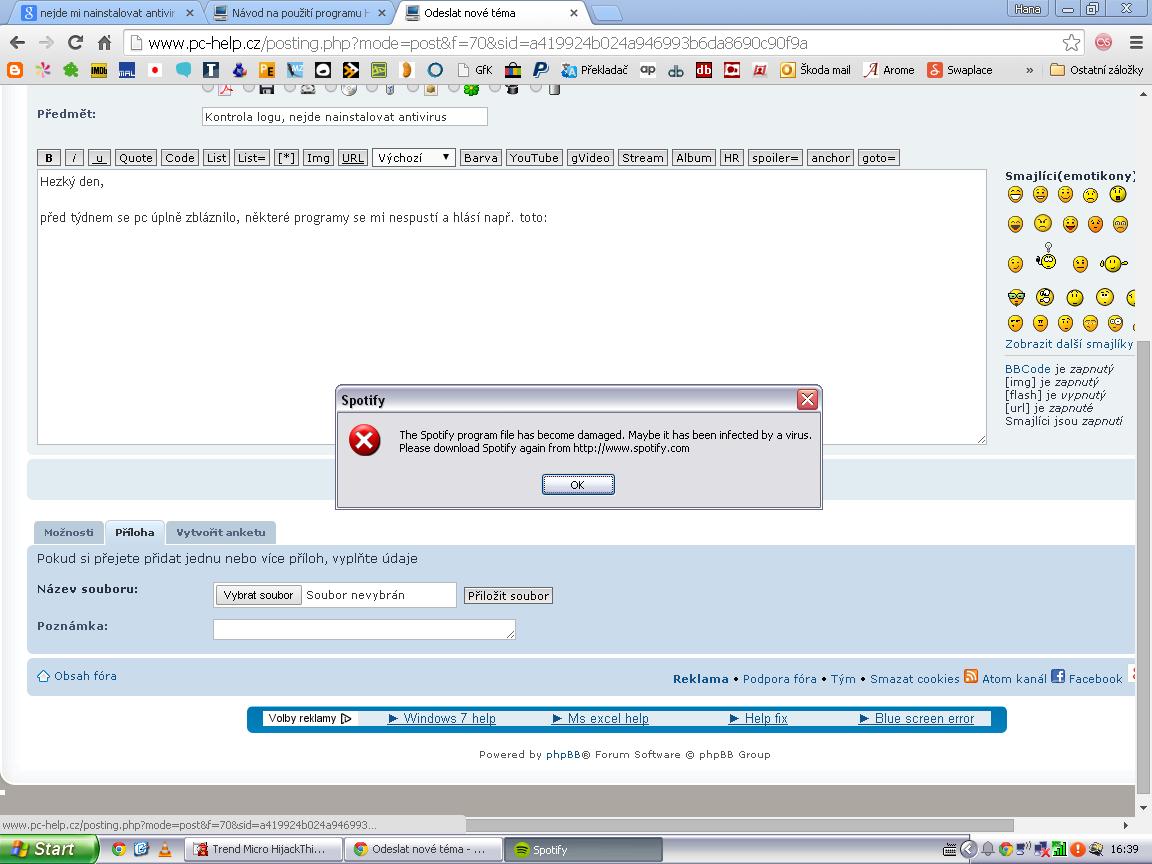Open the 'Zobrazit další smajlíky' link
1152x864 pixels.
1069,344
